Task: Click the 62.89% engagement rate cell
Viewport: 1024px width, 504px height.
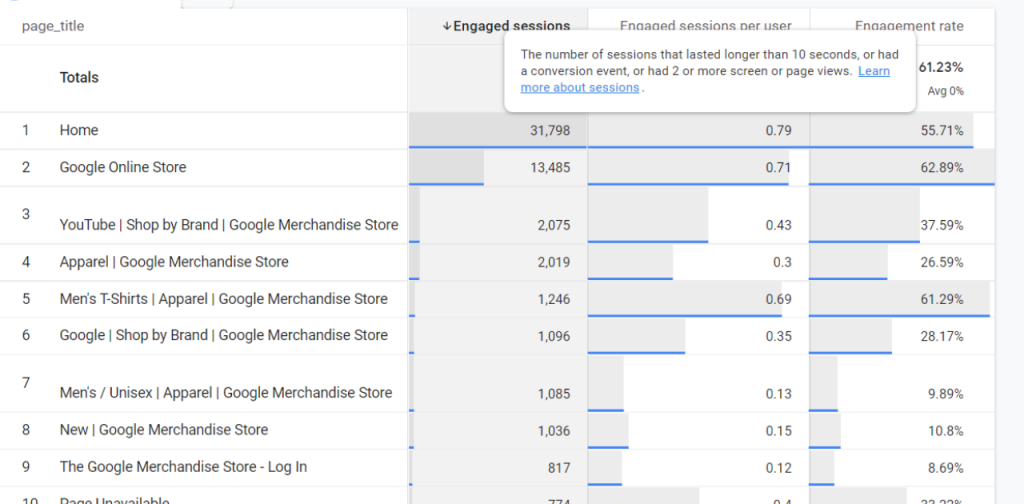Action: [943, 167]
